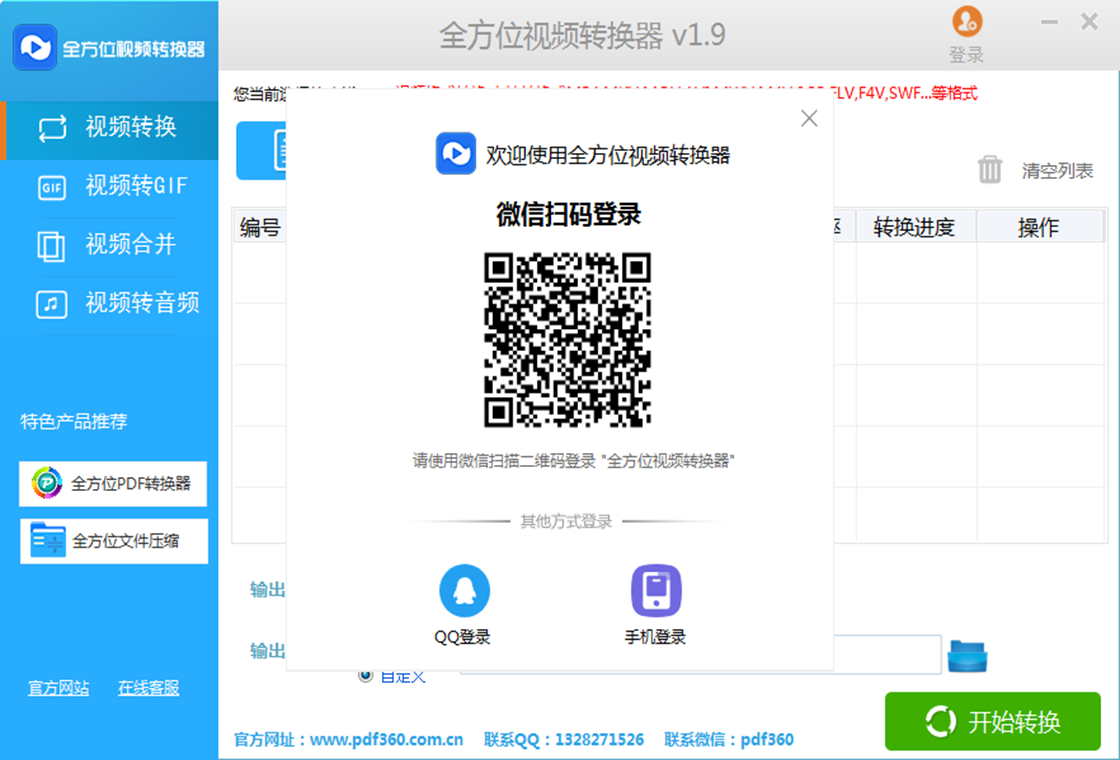
Task: Click the 手机登录 text label
Action: 656,636
